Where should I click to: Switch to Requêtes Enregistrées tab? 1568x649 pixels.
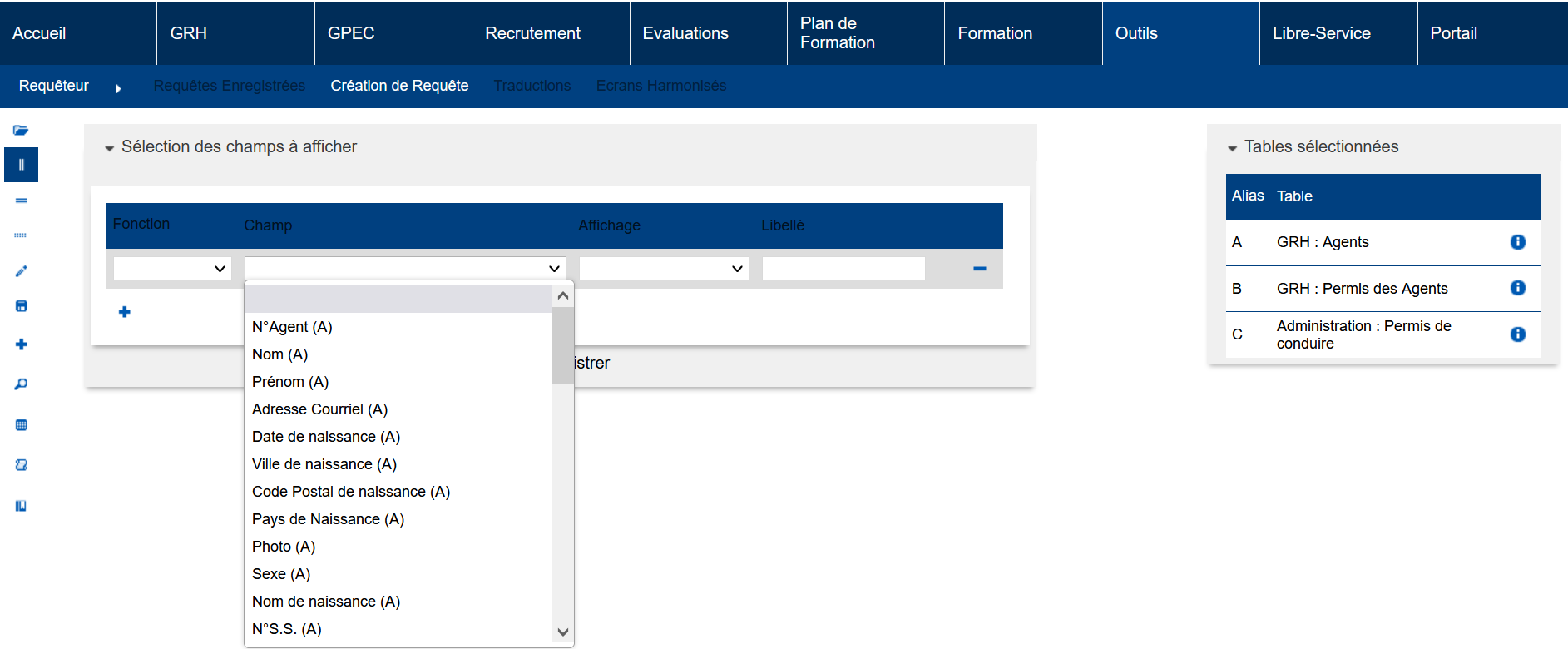tap(229, 86)
